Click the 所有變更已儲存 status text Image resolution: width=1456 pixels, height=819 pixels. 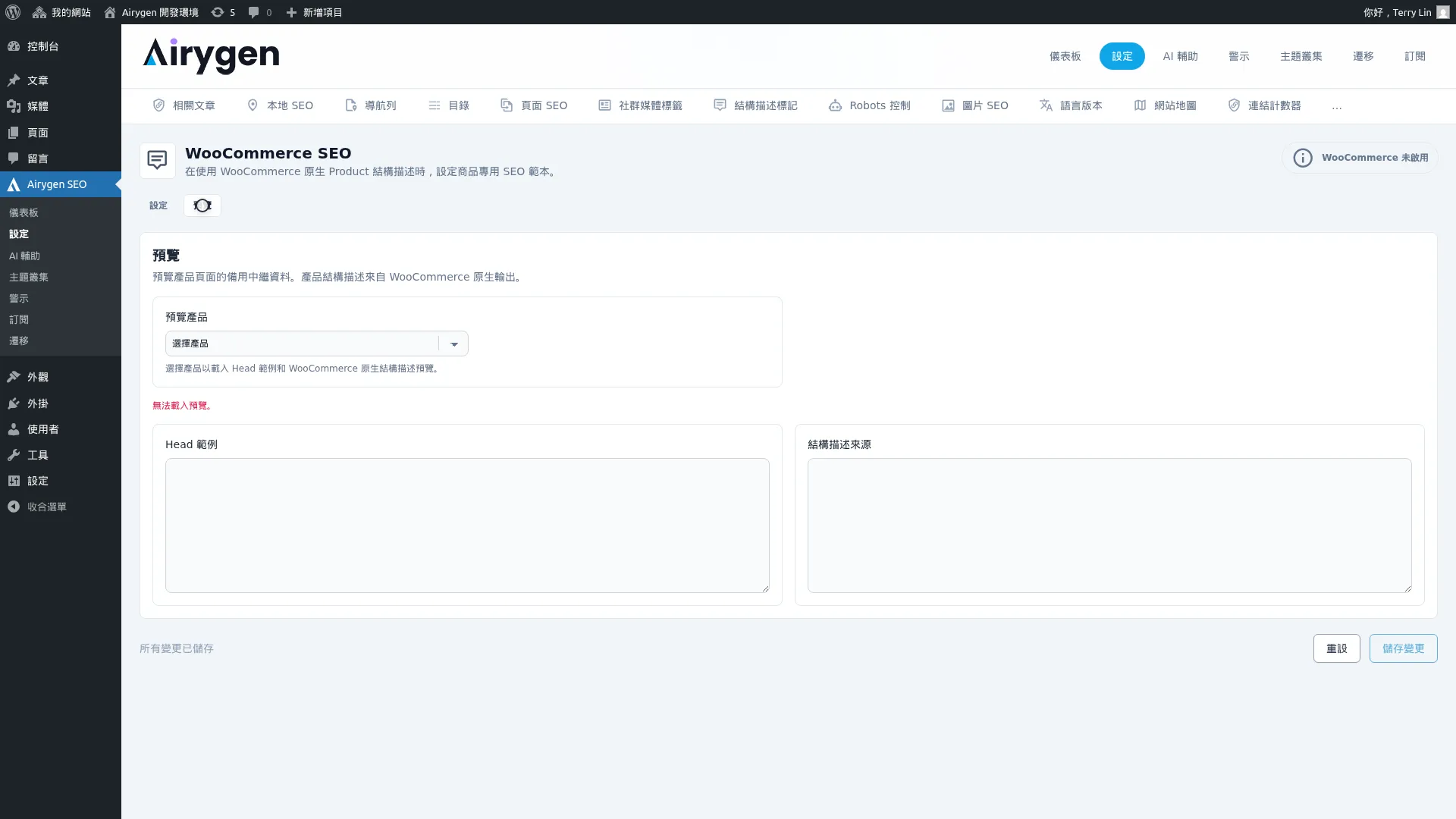(177, 648)
